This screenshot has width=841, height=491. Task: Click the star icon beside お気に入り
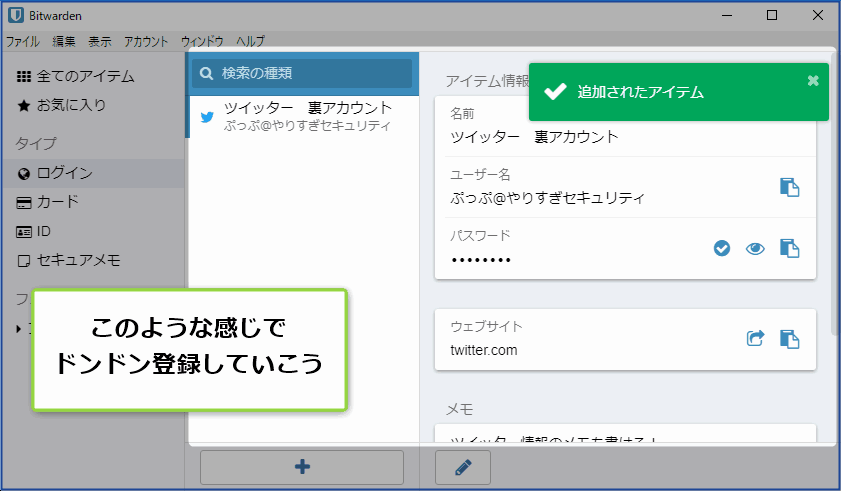(24, 105)
